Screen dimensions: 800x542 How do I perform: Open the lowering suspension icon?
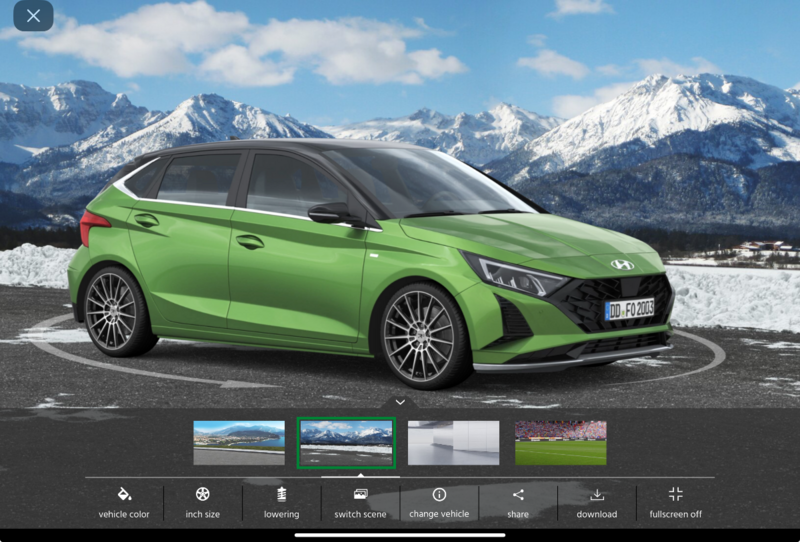coord(281,494)
